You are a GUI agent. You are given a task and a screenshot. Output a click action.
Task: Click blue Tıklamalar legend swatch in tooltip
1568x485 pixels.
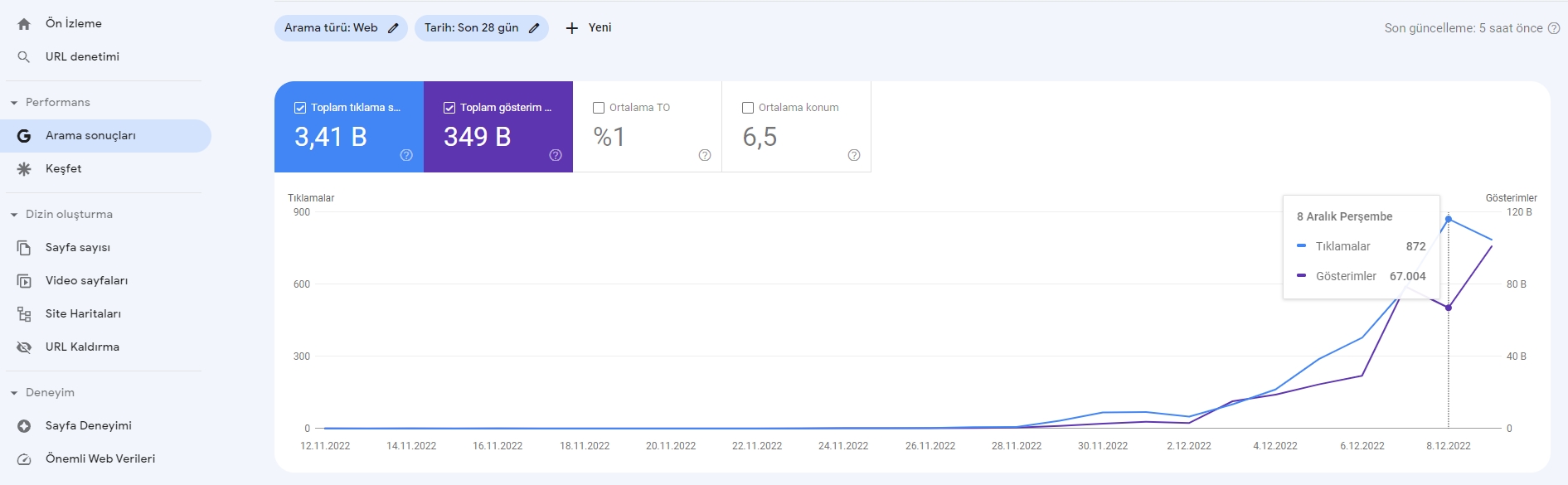[1301, 246]
